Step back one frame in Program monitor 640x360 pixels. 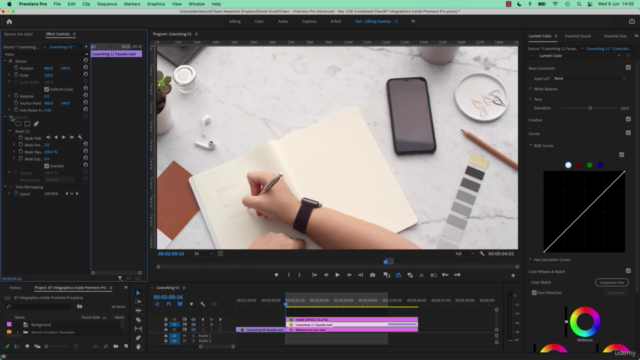click(x=326, y=275)
